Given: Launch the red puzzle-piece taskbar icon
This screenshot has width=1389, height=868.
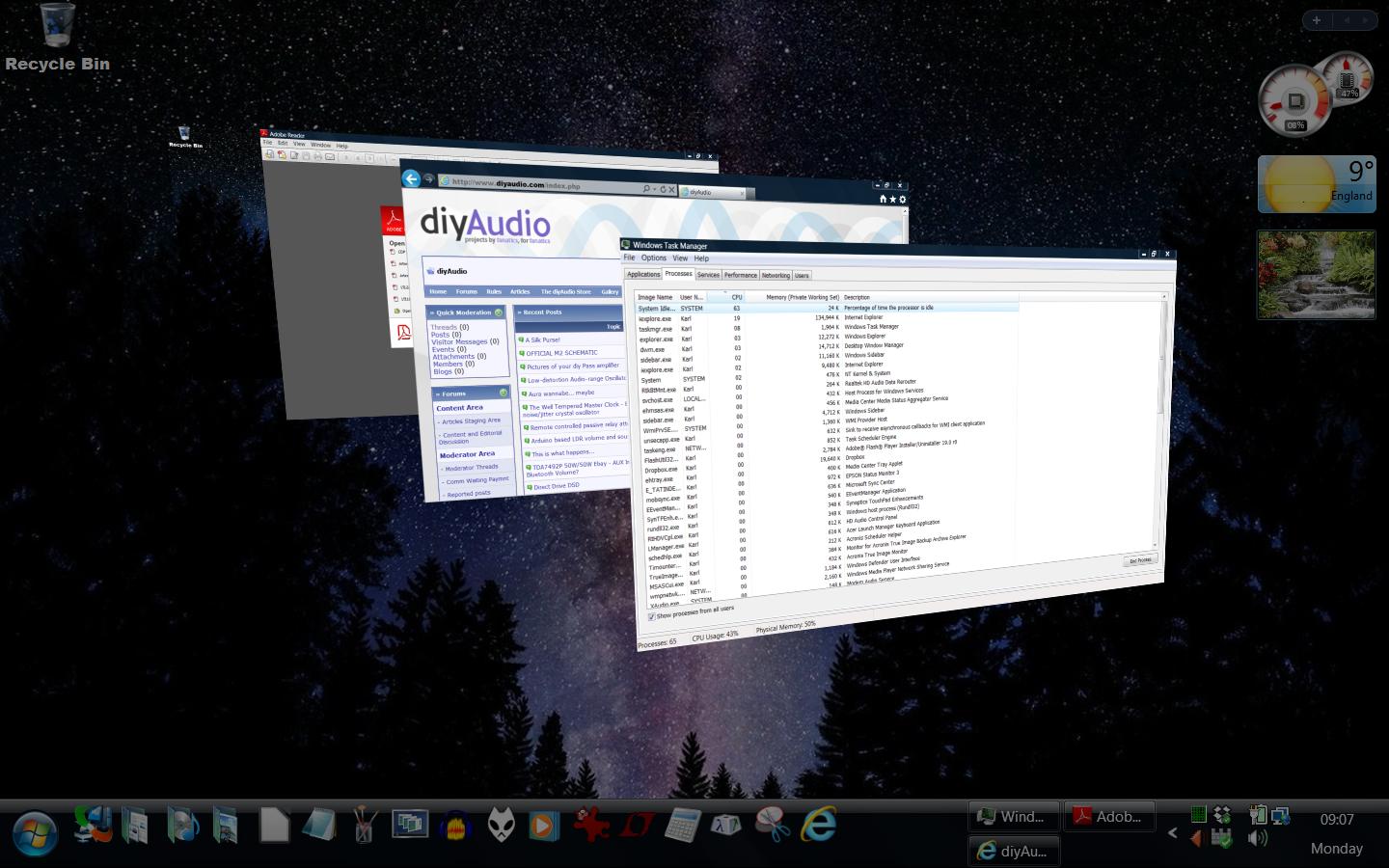Looking at the screenshot, I should coord(591,825).
